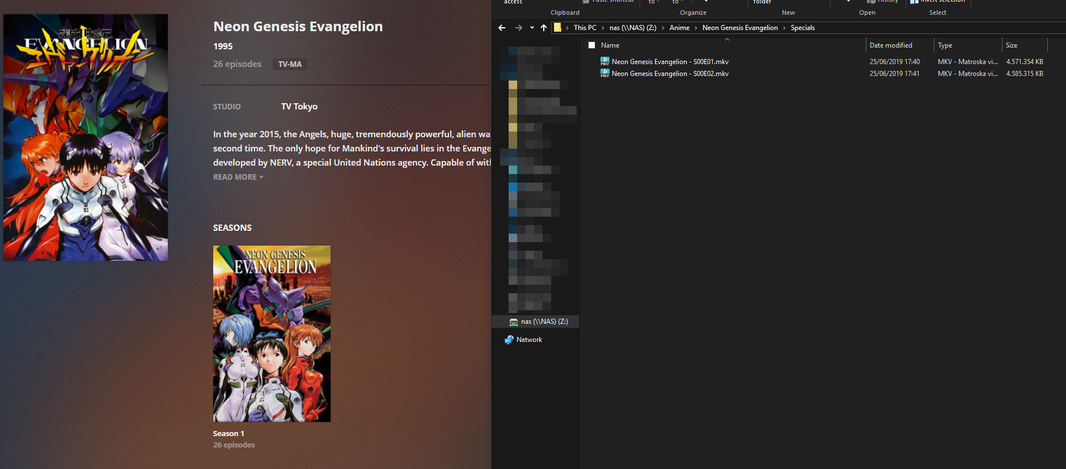Click studio 'TV Tokyo' link
The image size is (1066, 469).
pos(299,107)
